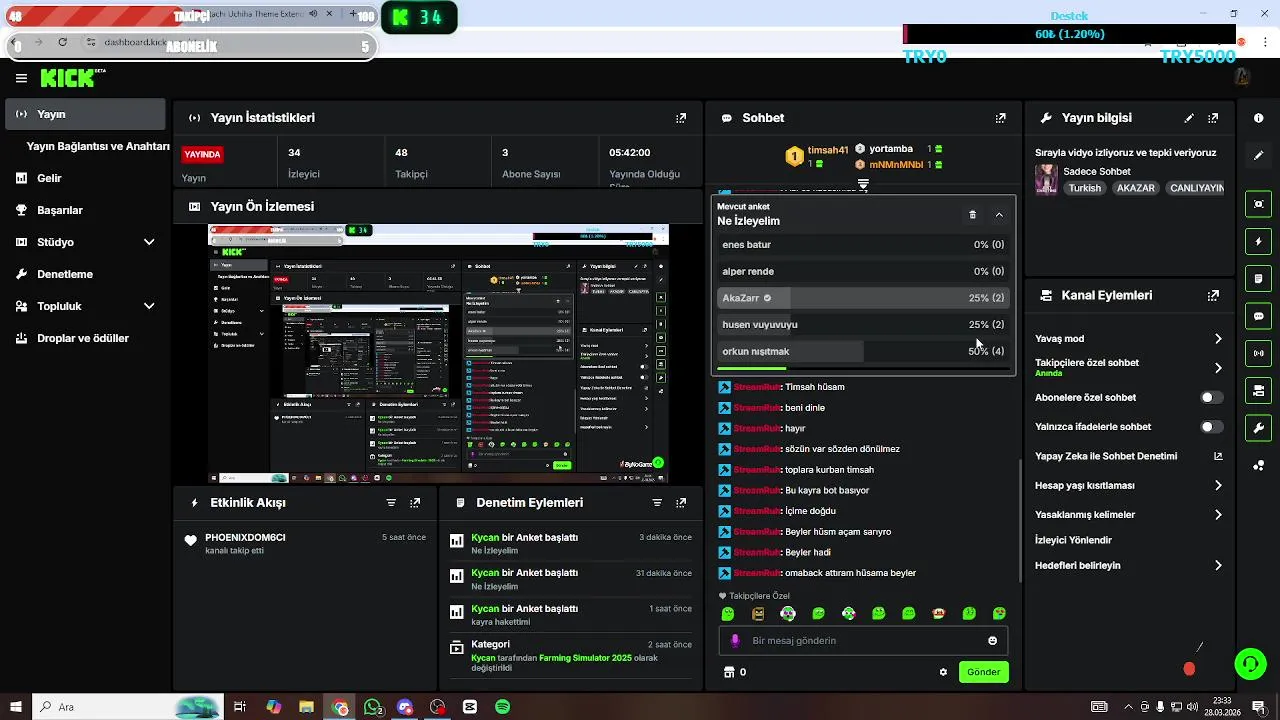This screenshot has height=720, width=1280.
Task: Toggle the wrench widget icon in sidebar
Action: tap(1258, 427)
